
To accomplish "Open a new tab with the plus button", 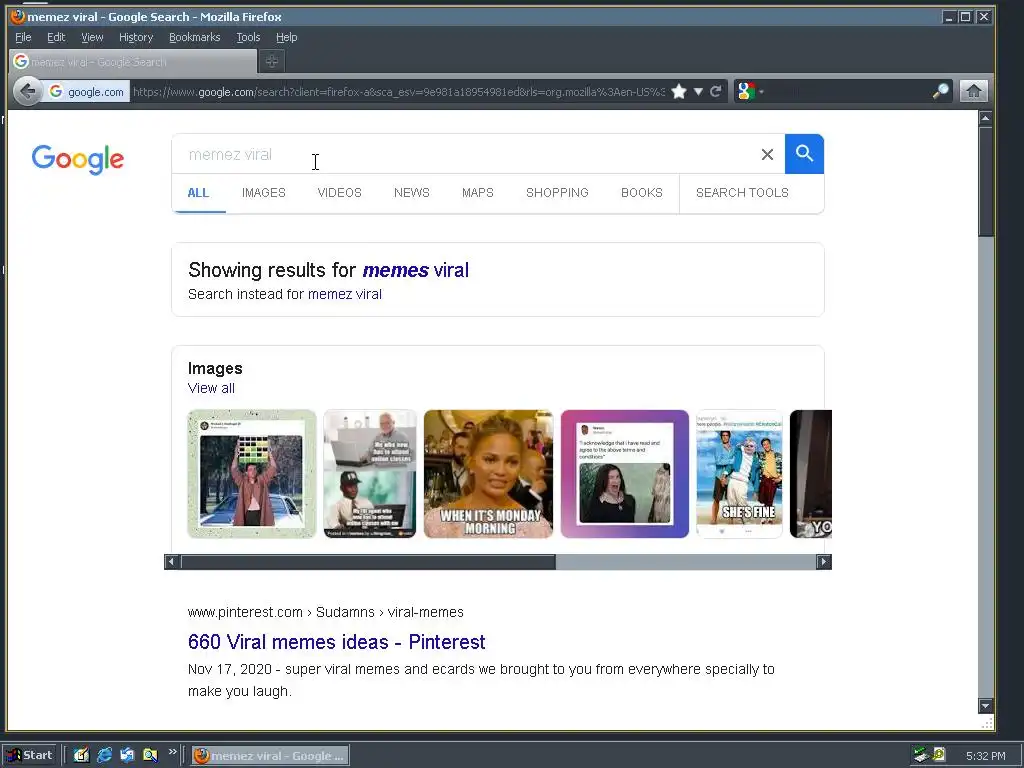I will (x=272, y=61).
